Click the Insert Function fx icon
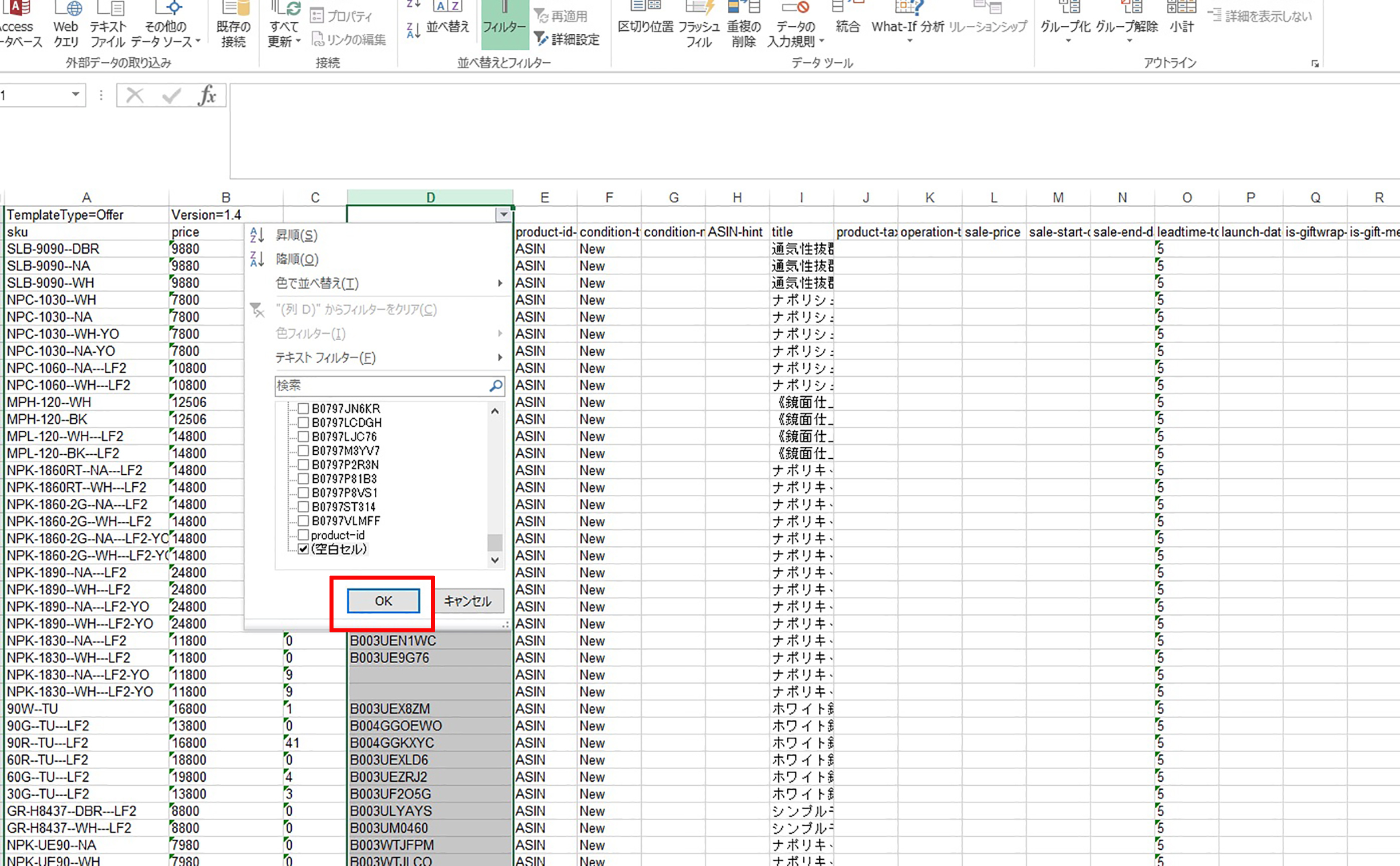Image resolution: width=1400 pixels, height=866 pixels. click(207, 95)
